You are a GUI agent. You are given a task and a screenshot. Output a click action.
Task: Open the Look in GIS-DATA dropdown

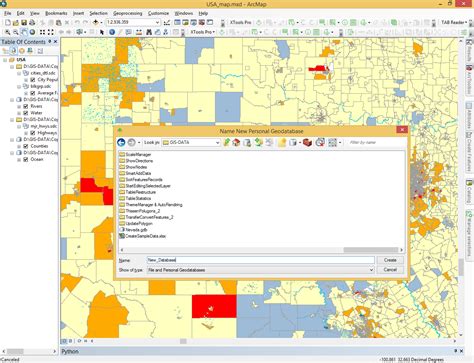(x=191, y=143)
